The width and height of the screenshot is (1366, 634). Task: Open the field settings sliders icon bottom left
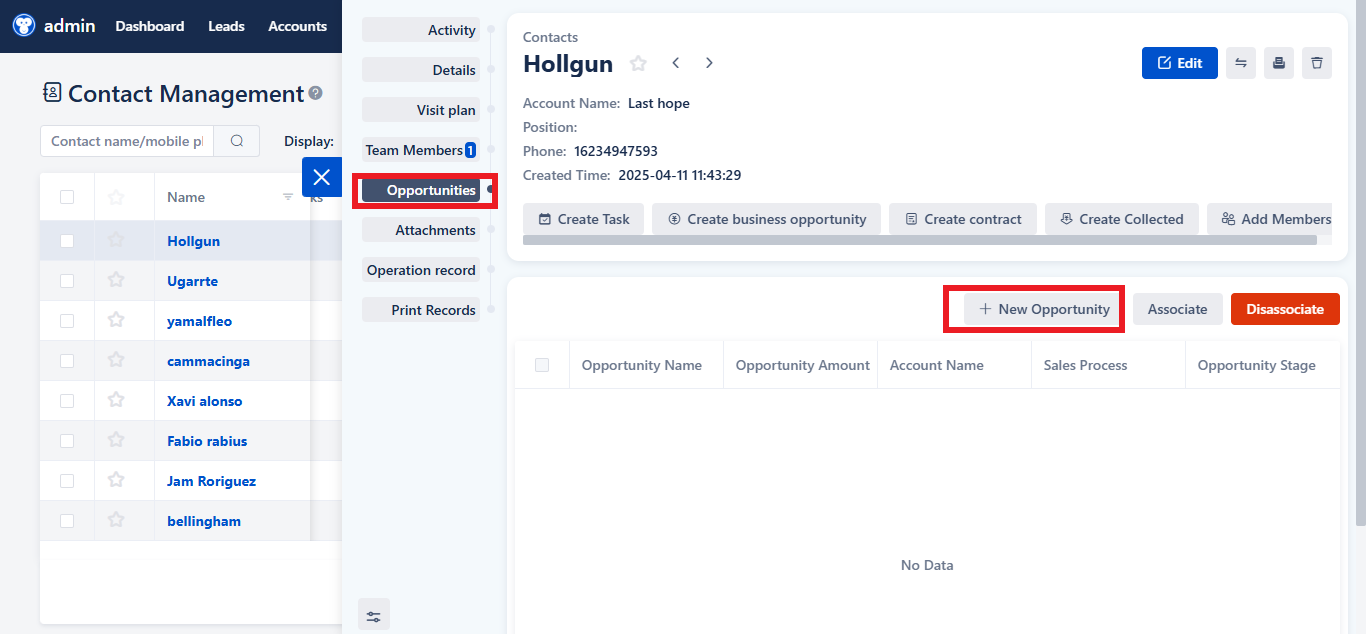[374, 614]
